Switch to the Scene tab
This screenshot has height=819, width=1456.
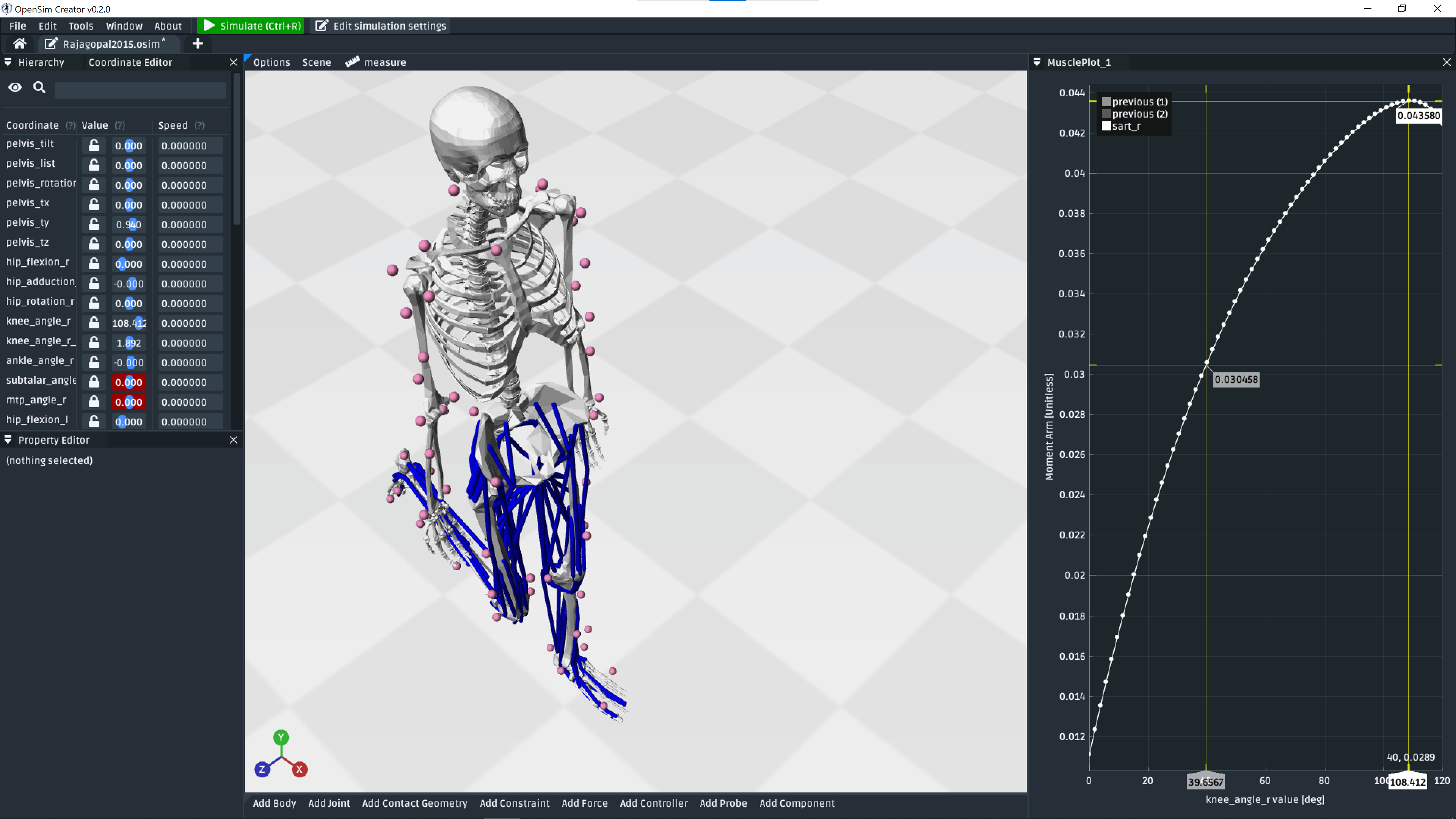click(316, 62)
